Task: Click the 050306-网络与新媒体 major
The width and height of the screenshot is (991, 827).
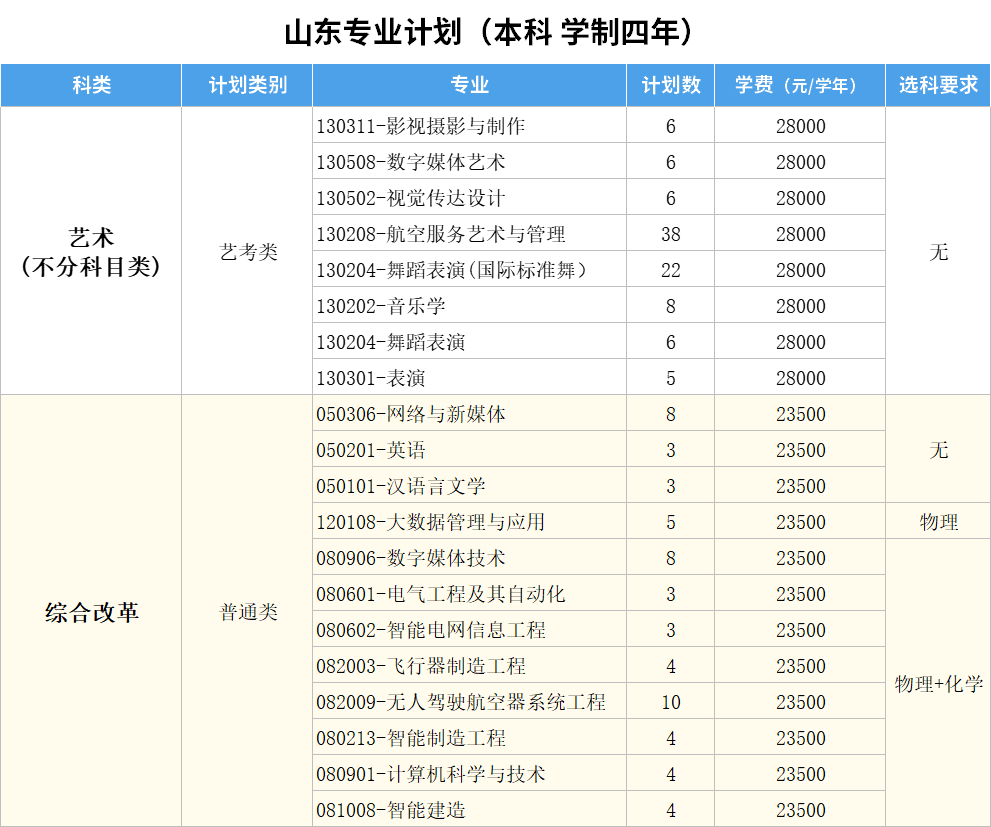Action: (411, 414)
